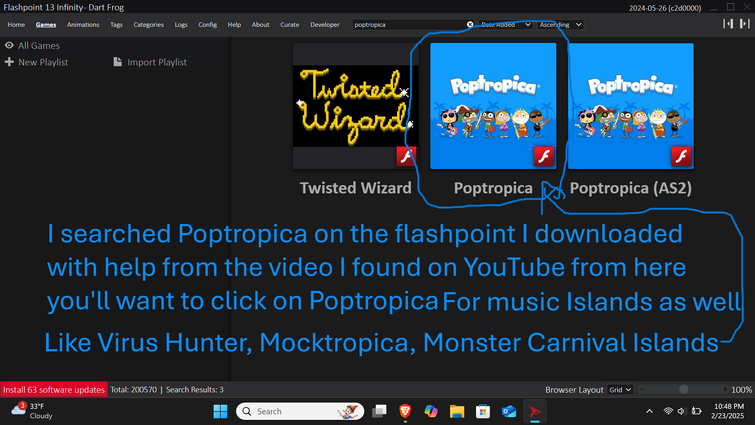Click the Flash icon on Poptropica (AS2)
Screen dimensions: 755x425
681,156
